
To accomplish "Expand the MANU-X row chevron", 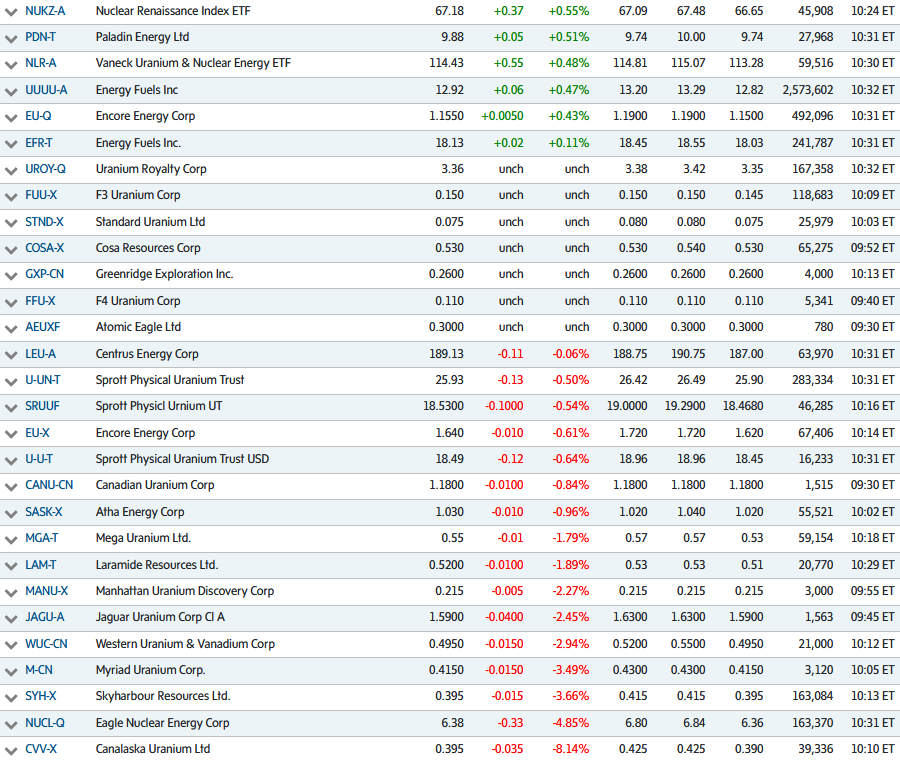I will point(11,593).
